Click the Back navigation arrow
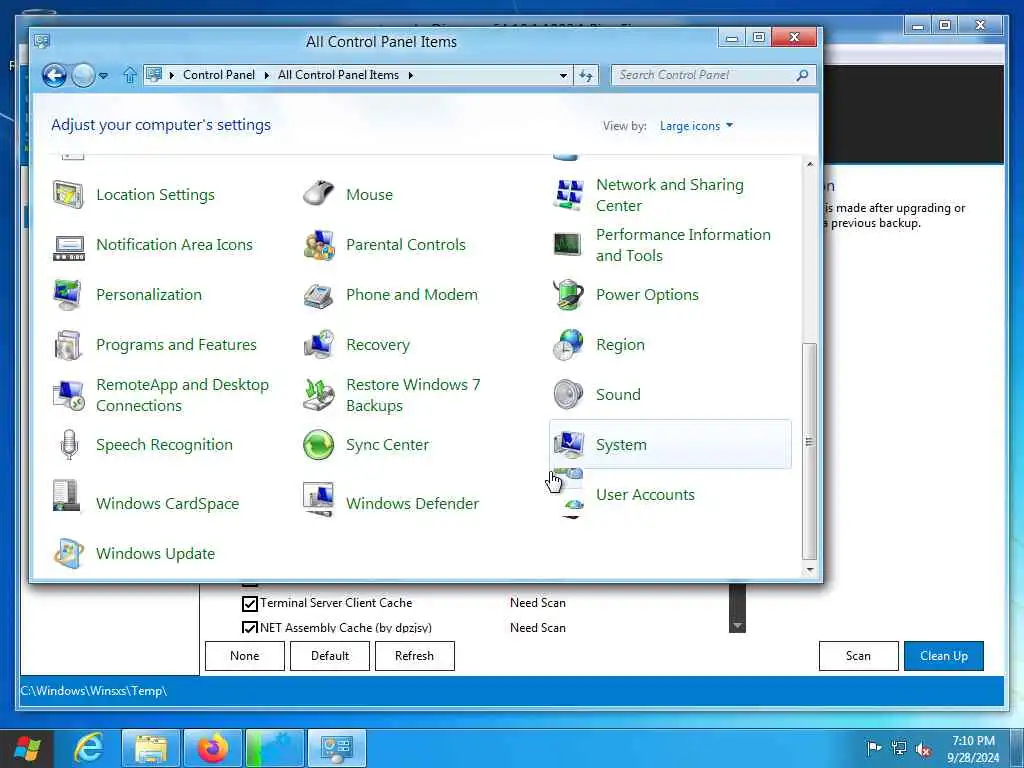This screenshot has width=1024, height=768. click(54, 76)
